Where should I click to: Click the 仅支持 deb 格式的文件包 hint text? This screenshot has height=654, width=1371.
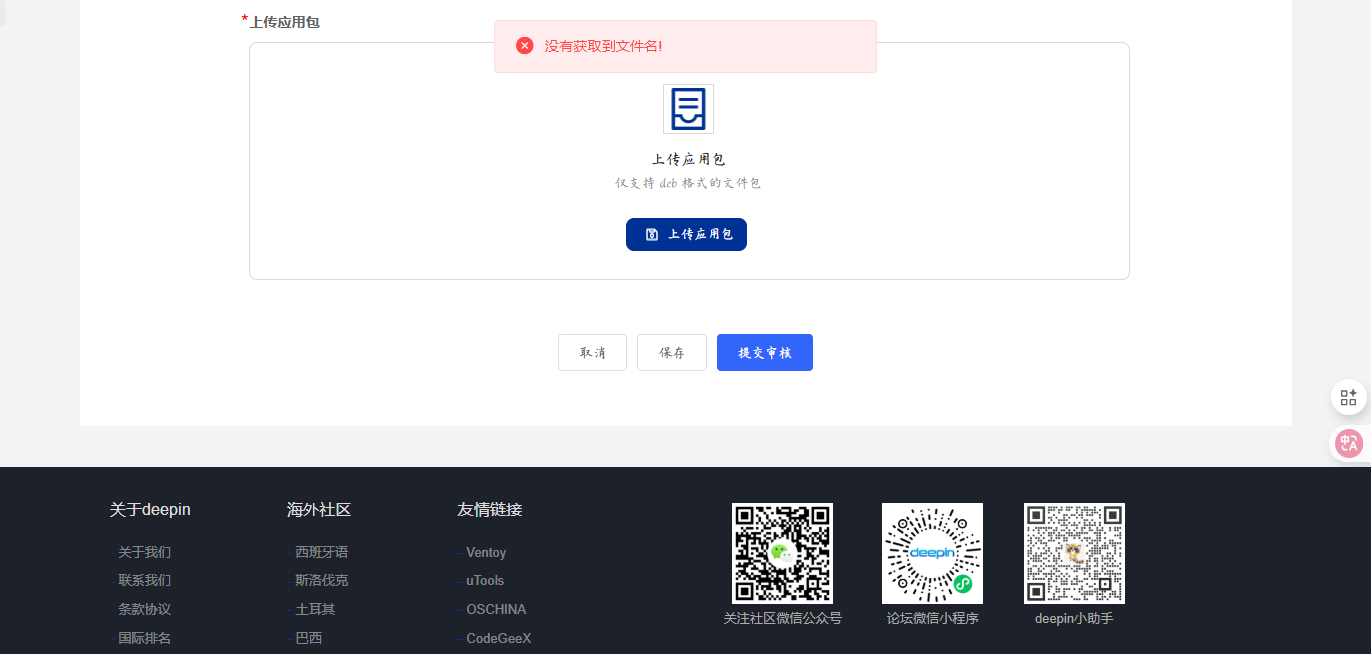688,183
